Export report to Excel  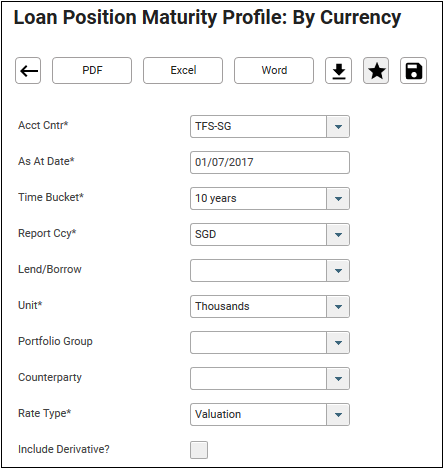183,71
